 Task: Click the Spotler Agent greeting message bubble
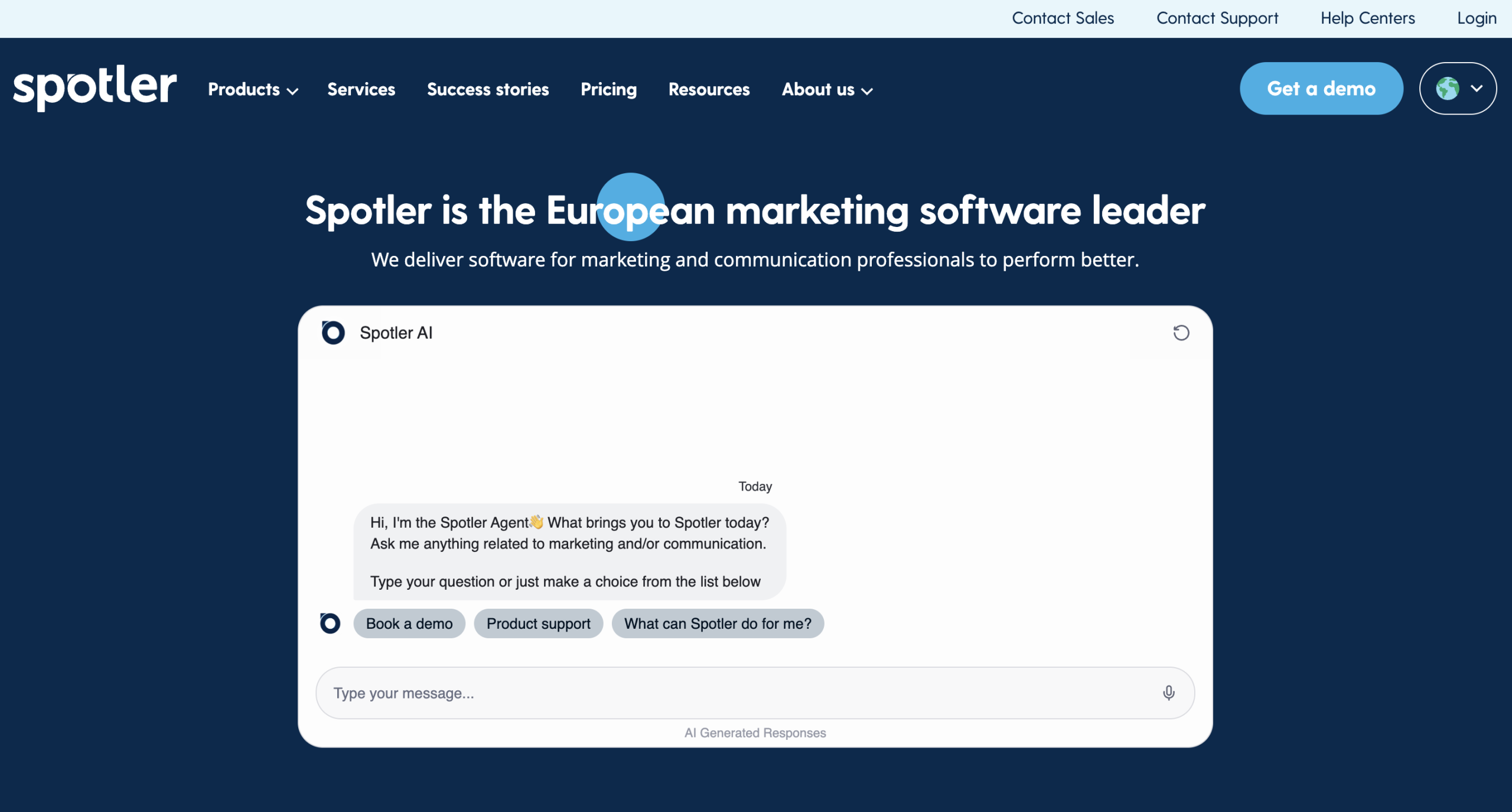(570, 552)
